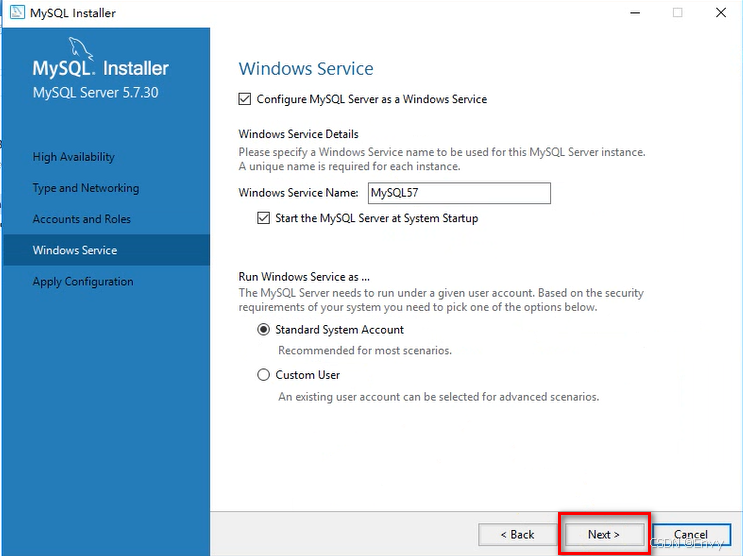Click the 'Run Windows Service as ...' label
Screen dimensions: 743x556
pos(304,276)
